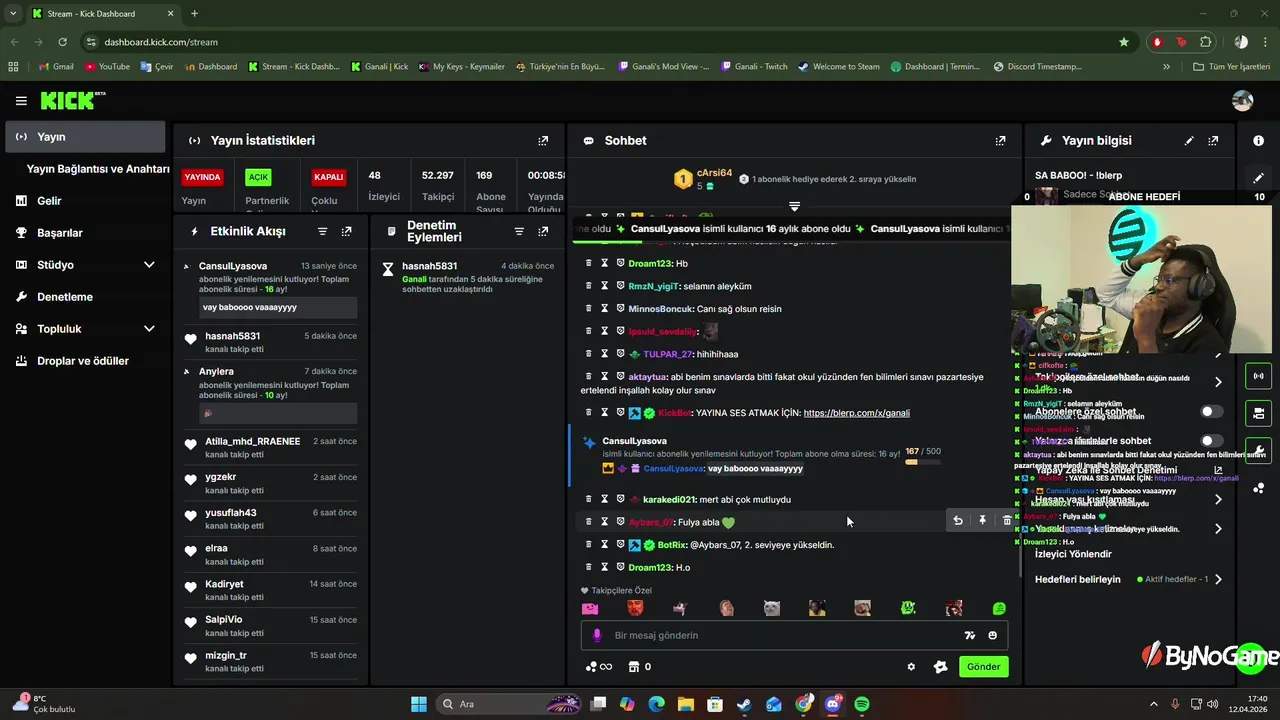This screenshot has height=720, width=1280.
Task: Pop out the Yayın bilgisi panel
Action: 1213,141
